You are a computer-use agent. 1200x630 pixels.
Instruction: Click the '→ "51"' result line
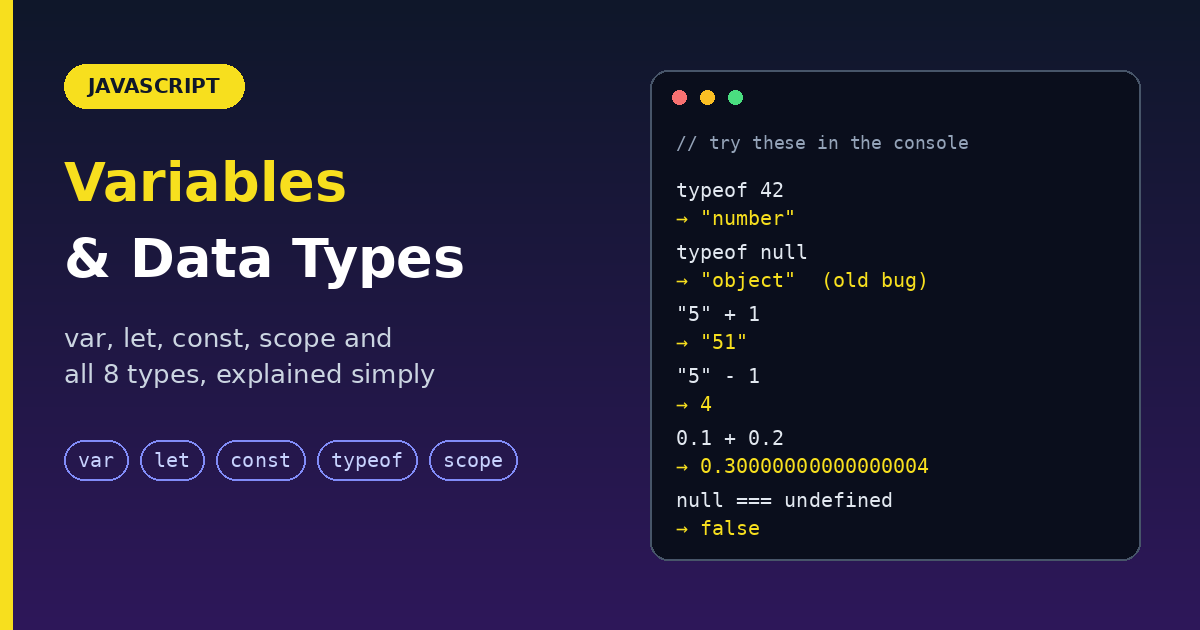(x=712, y=342)
